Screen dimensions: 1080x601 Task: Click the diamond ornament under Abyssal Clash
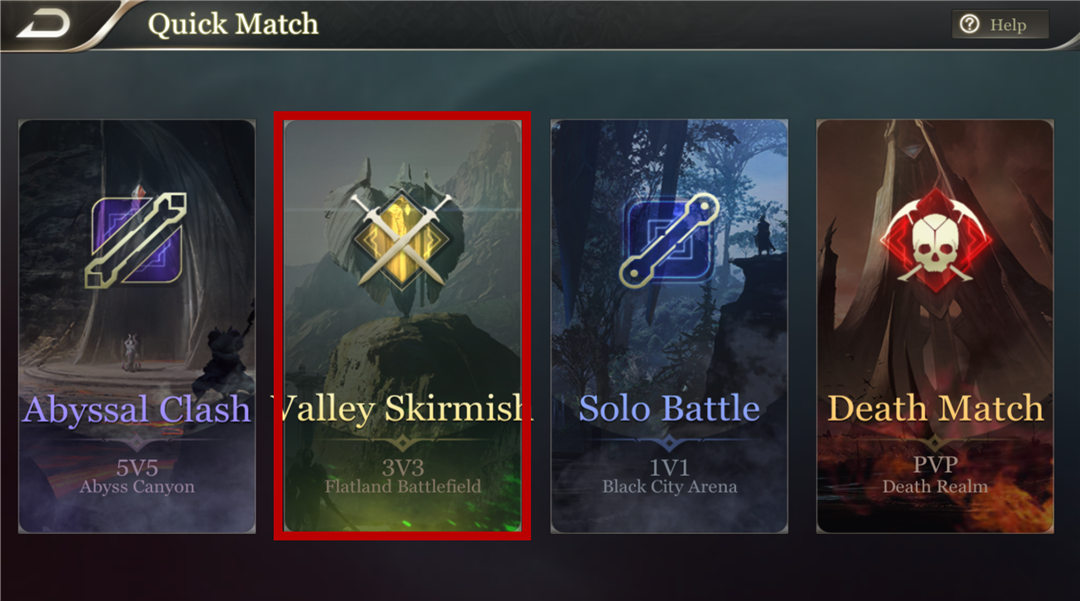click(x=136, y=441)
